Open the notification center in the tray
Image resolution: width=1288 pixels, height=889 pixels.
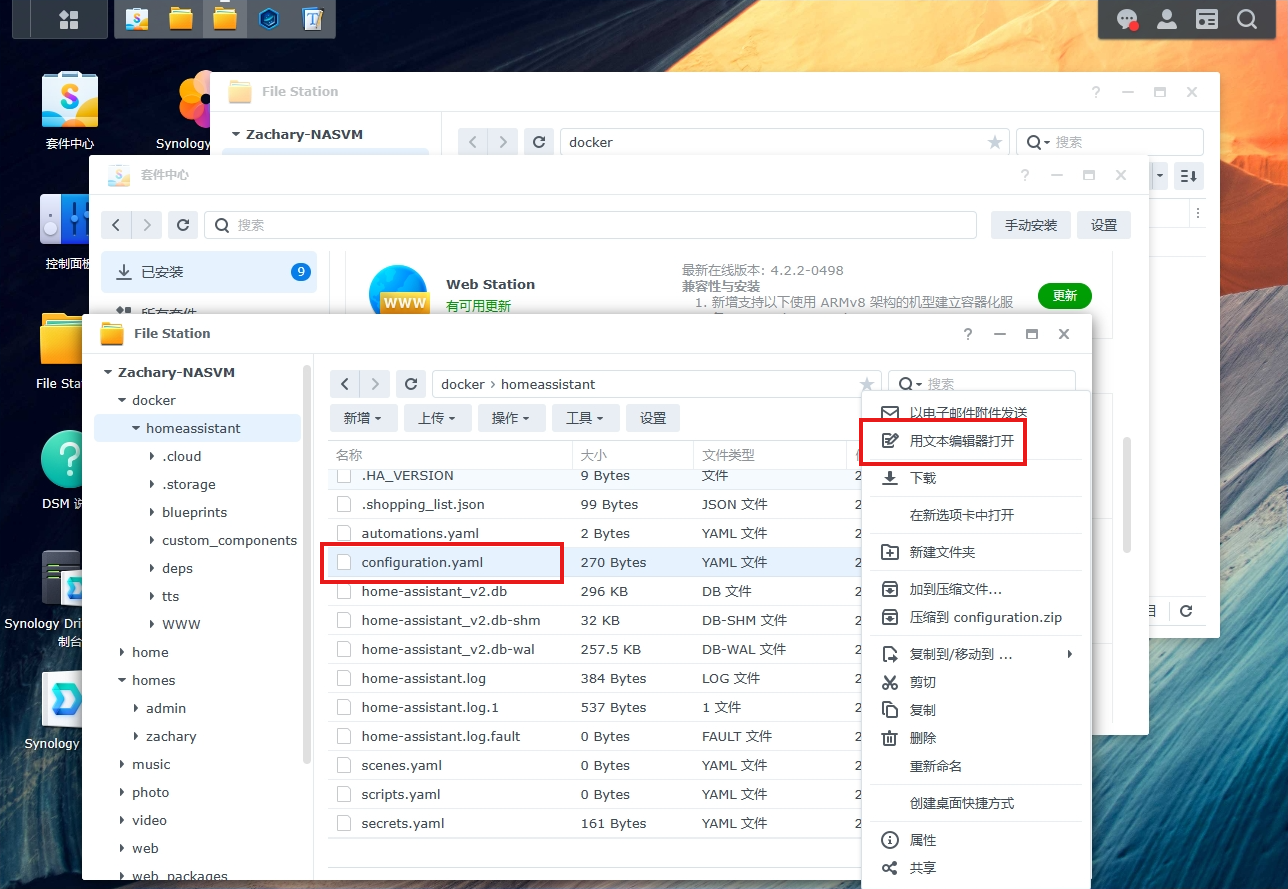pos(1127,18)
